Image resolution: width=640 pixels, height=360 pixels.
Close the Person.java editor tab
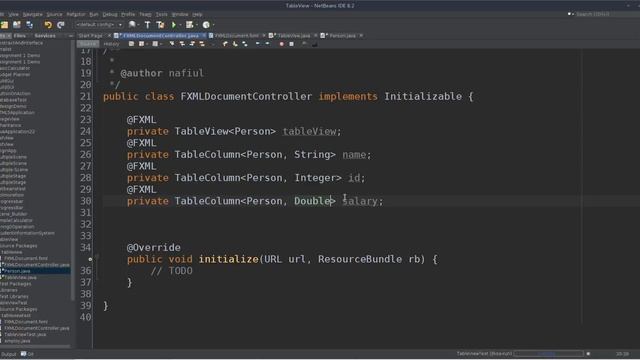pyautogui.click(x=361, y=36)
